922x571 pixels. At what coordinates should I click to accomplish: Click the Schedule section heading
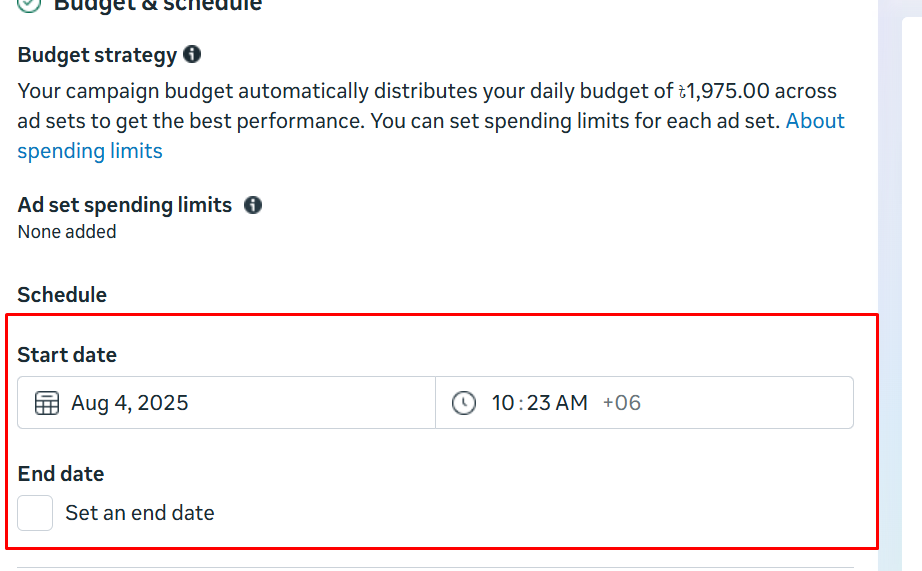(62, 295)
